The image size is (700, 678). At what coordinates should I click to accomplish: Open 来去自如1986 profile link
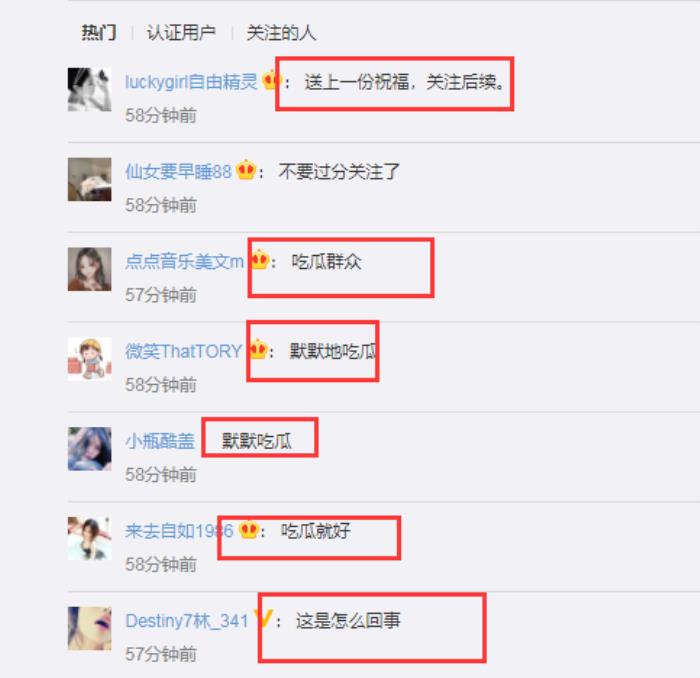click(x=179, y=531)
